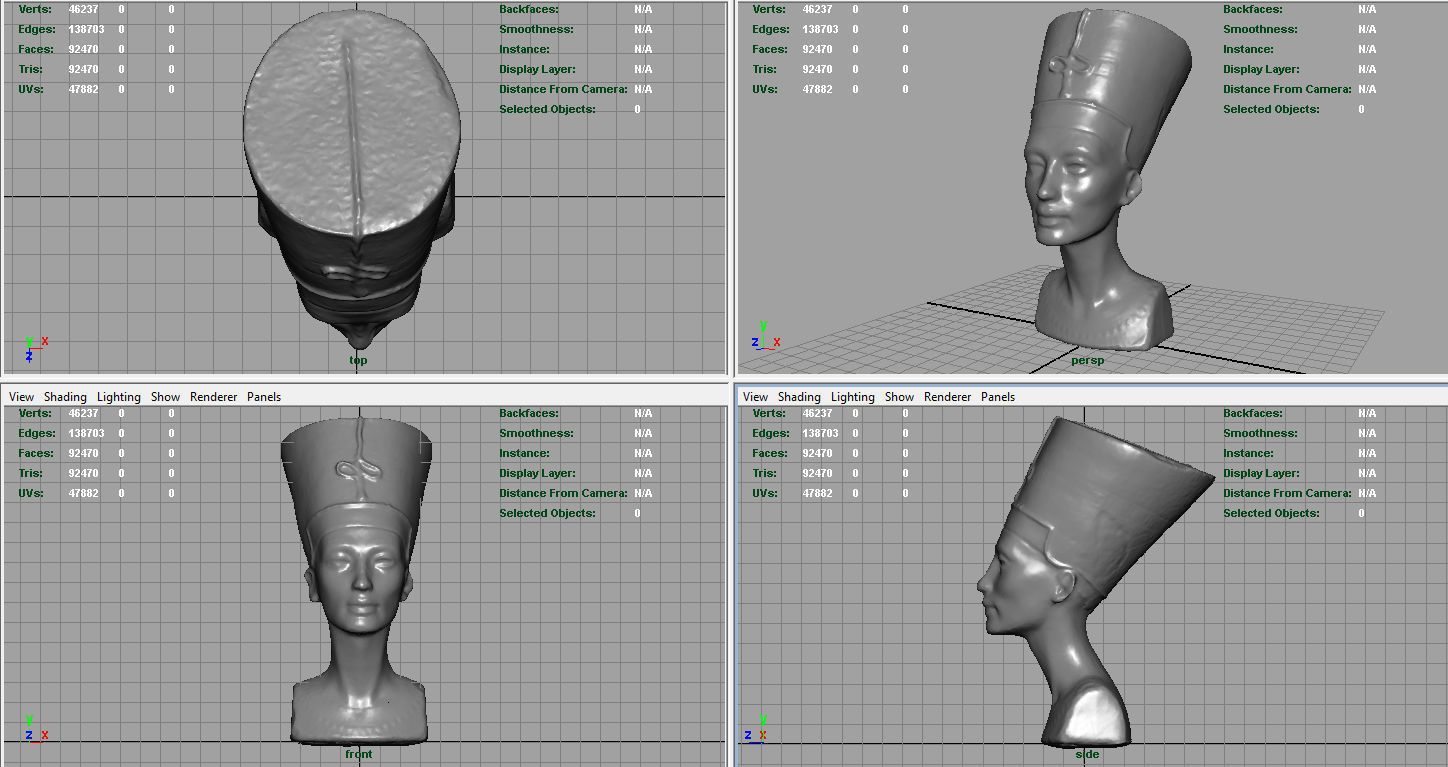1448x767 pixels.
Task: Click the 'Edges:' label in persp view
Action: coord(770,29)
